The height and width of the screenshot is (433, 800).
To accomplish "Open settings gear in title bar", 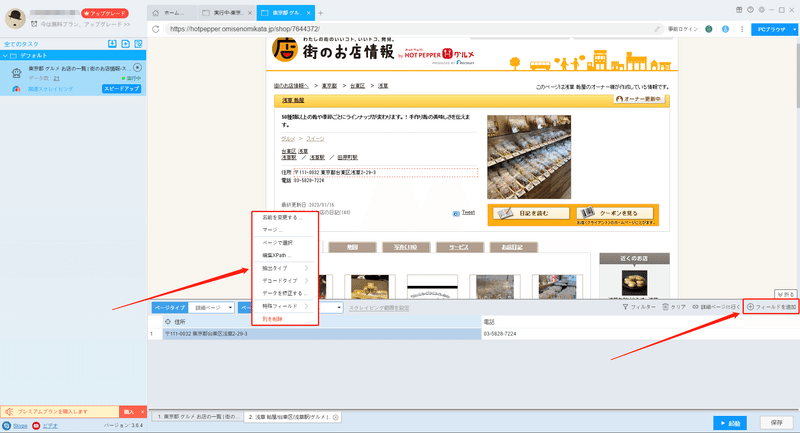I will click(x=761, y=10).
